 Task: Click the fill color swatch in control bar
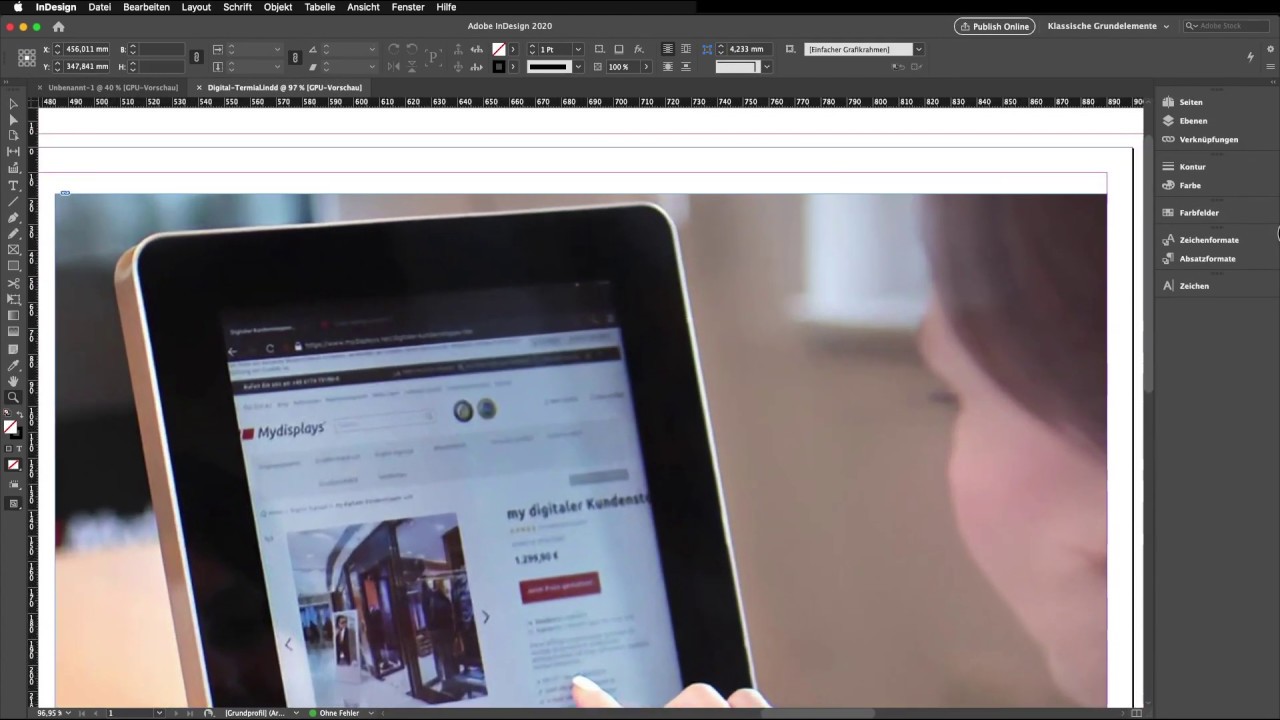click(499, 49)
